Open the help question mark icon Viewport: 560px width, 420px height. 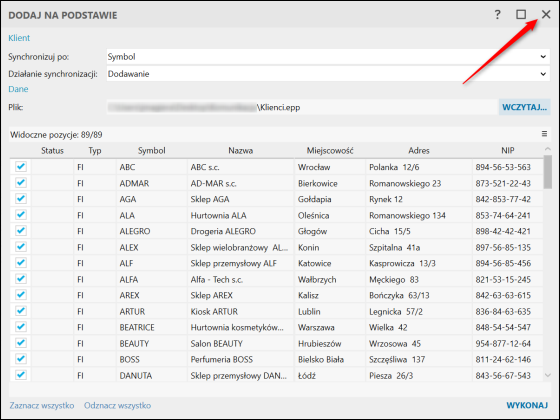(498, 15)
